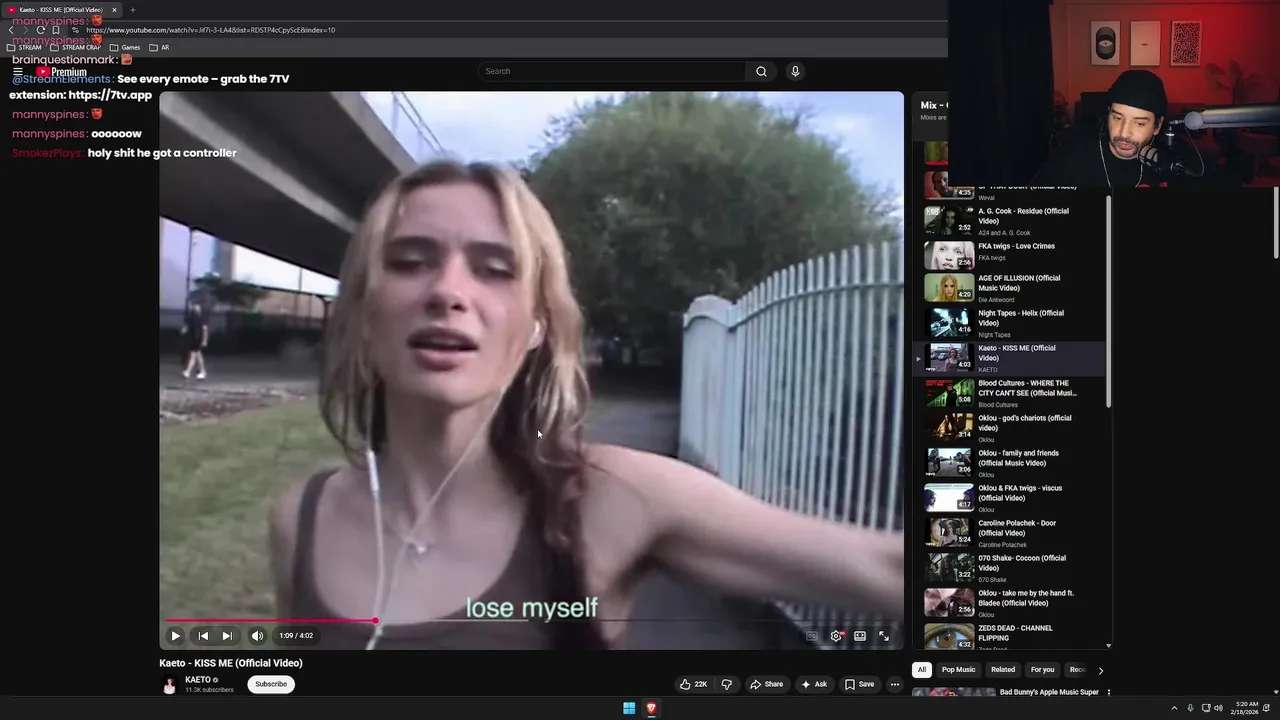This screenshot has width=1280, height=720.
Task: Subscribe to the KAETO channel
Action: 271,684
